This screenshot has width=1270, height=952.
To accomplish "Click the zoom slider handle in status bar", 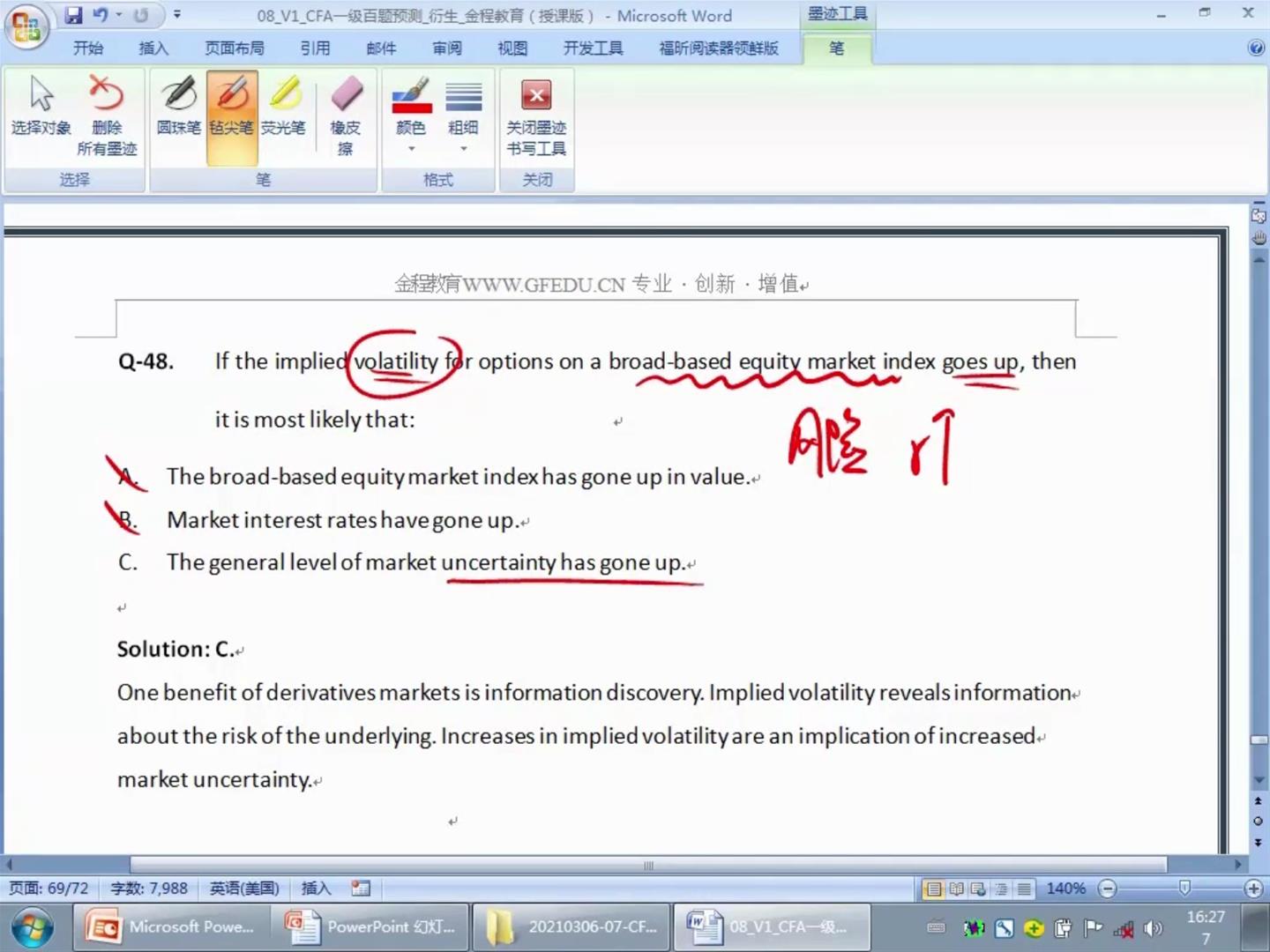I will pyautogui.click(x=1184, y=888).
